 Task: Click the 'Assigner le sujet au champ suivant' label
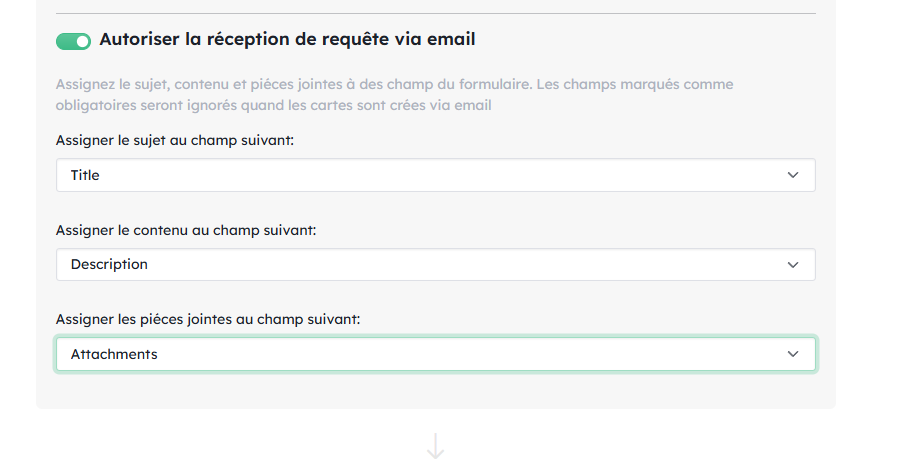tap(175, 141)
